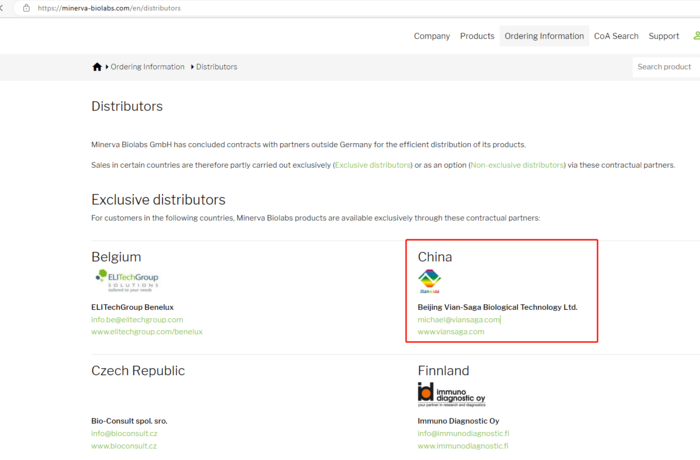The width and height of the screenshot is (700, 460).
Task: Click the Czech Republic country heading
Action: click(138, 371)
